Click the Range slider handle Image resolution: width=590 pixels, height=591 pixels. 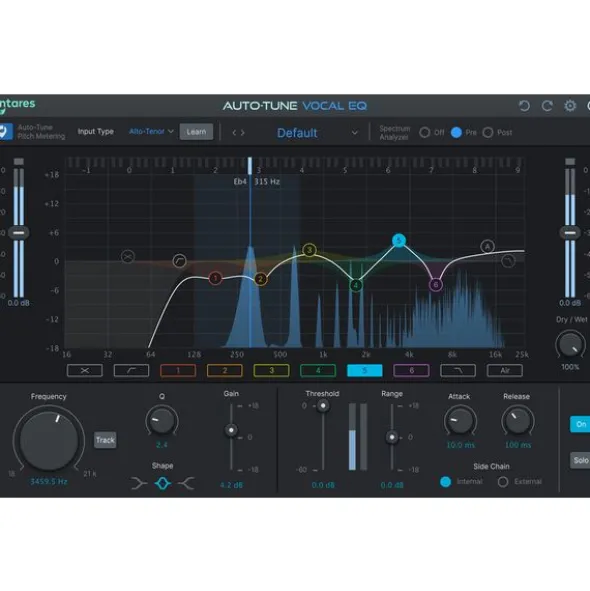click(x=392, y=437)
